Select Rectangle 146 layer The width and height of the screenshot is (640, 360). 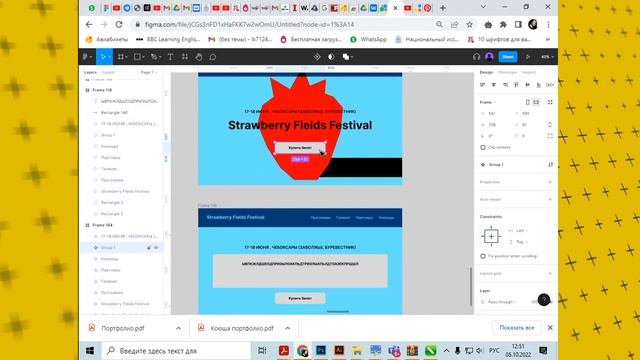(114, 112)
